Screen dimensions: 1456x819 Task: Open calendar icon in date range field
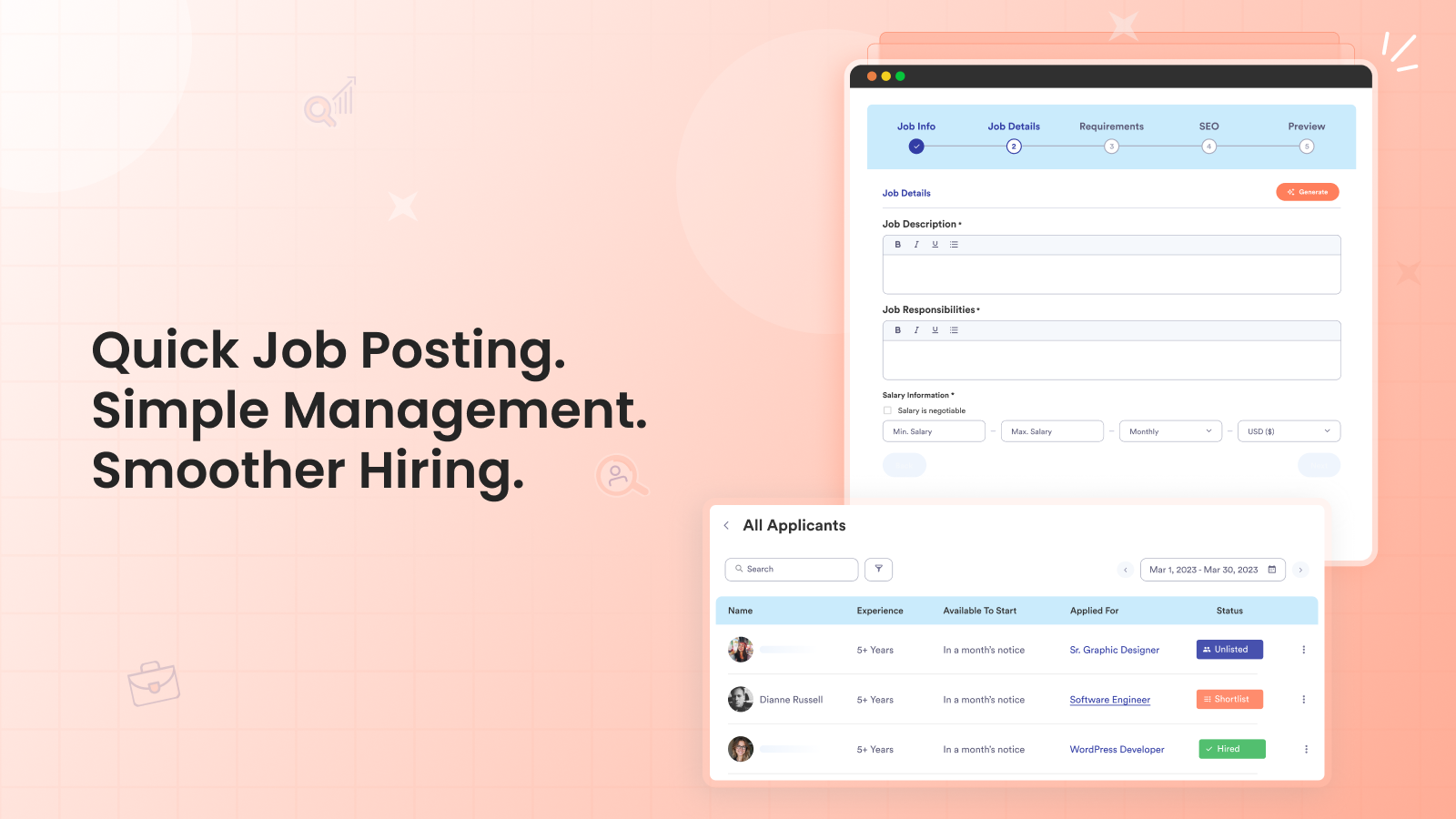tap(1272, 570)
